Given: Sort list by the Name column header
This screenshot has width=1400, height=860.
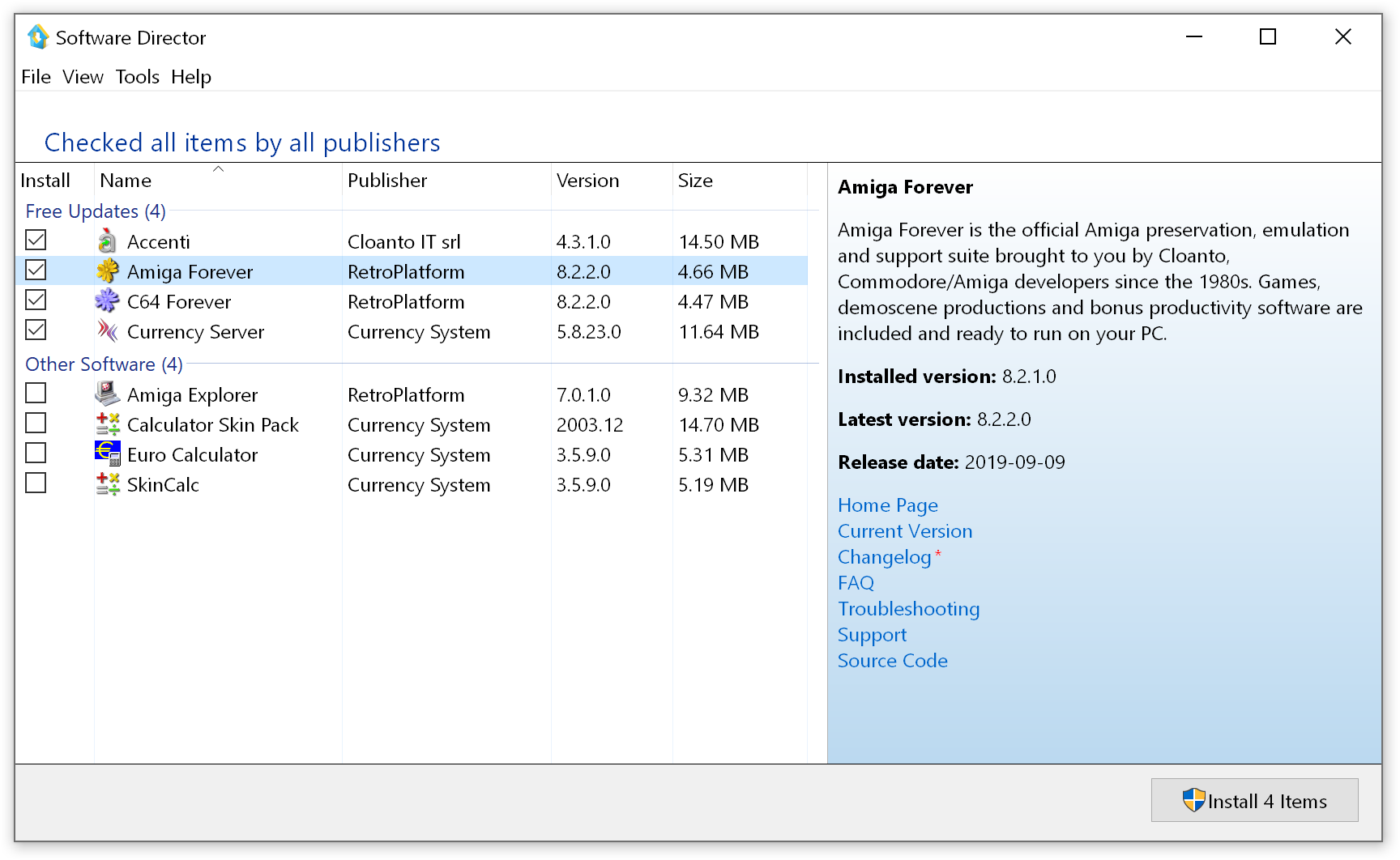Looking at the screenshot, I should (x=217, y=180).
